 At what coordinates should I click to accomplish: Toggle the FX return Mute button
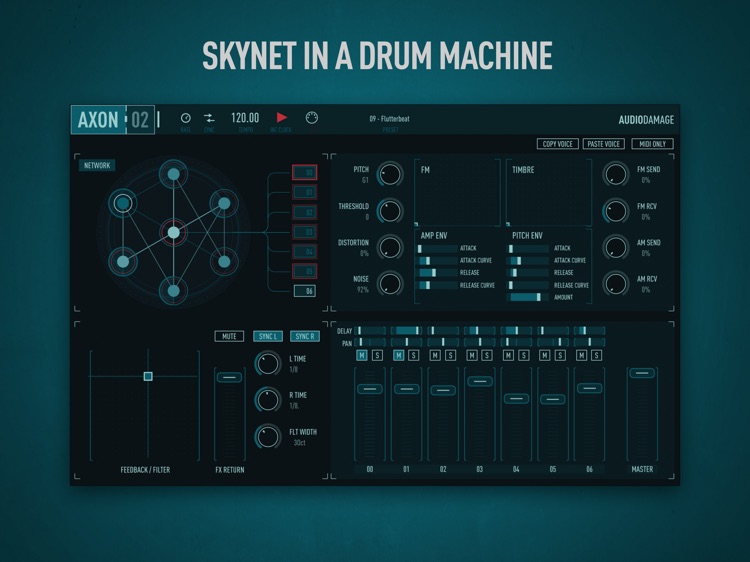pyautogui.click(x=229, y=336)
